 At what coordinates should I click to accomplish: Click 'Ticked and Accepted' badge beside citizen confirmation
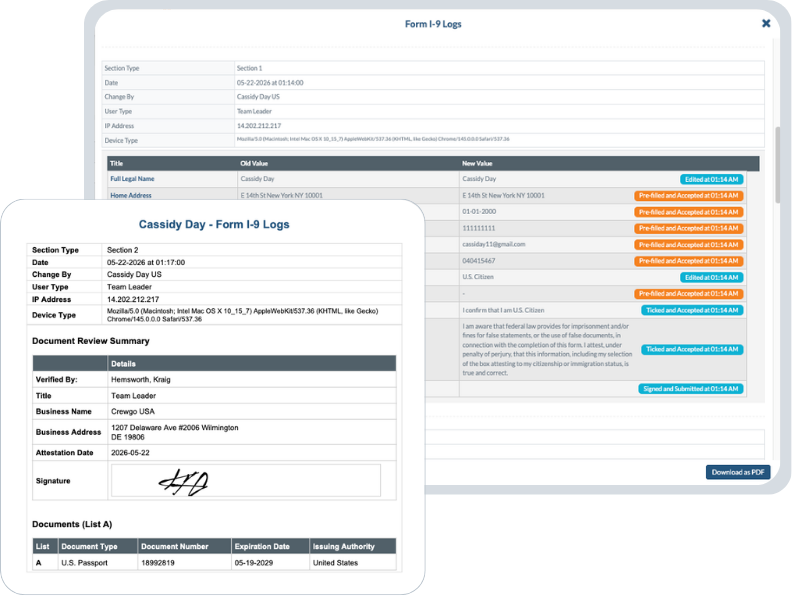[692, 310]
